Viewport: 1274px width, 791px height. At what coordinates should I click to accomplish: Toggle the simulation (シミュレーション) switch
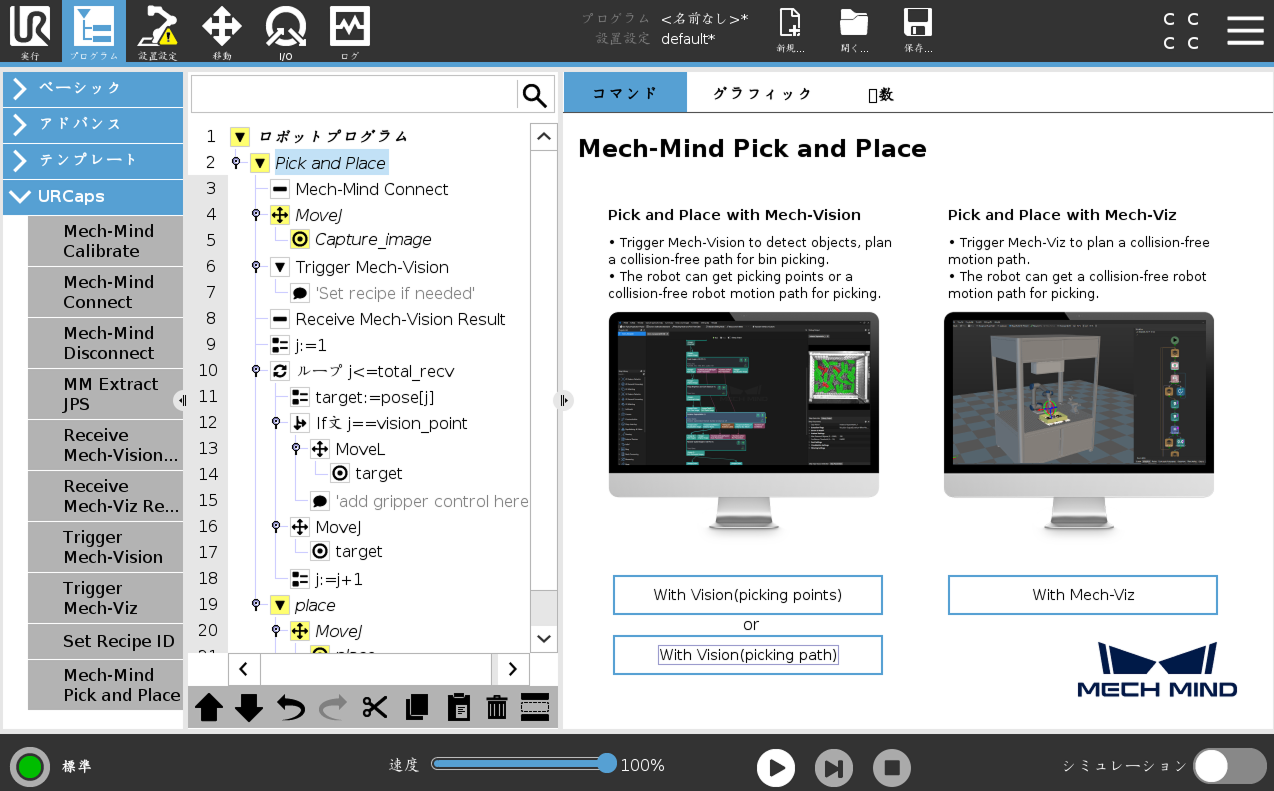click(1230, 766)
